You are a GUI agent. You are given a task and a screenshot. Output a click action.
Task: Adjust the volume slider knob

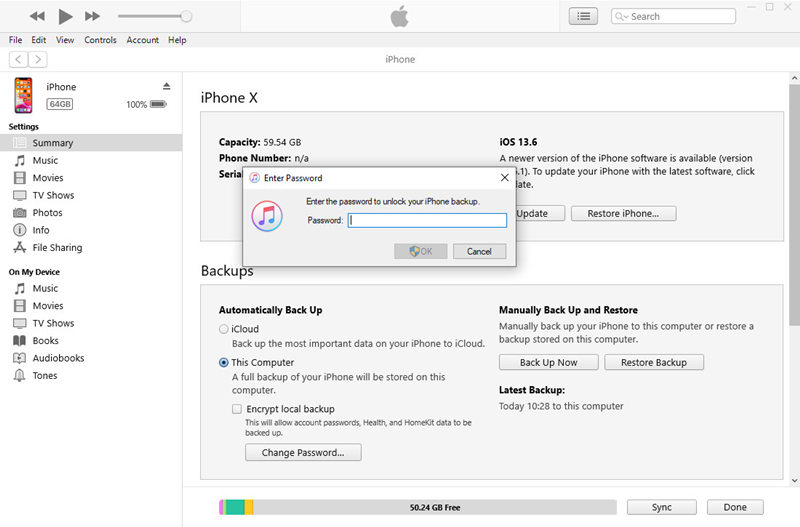pyautogui.click(x=186, y=16)
